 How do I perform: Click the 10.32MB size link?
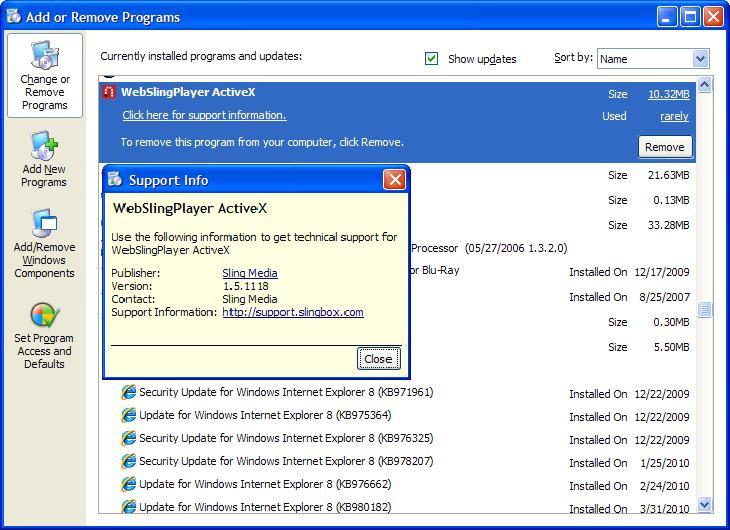click(669, 94)
